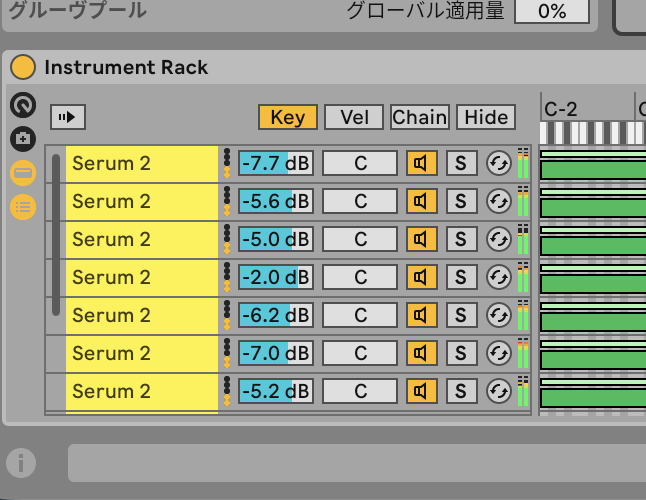Click the pan field of the -6.2 dB chain

360,315
